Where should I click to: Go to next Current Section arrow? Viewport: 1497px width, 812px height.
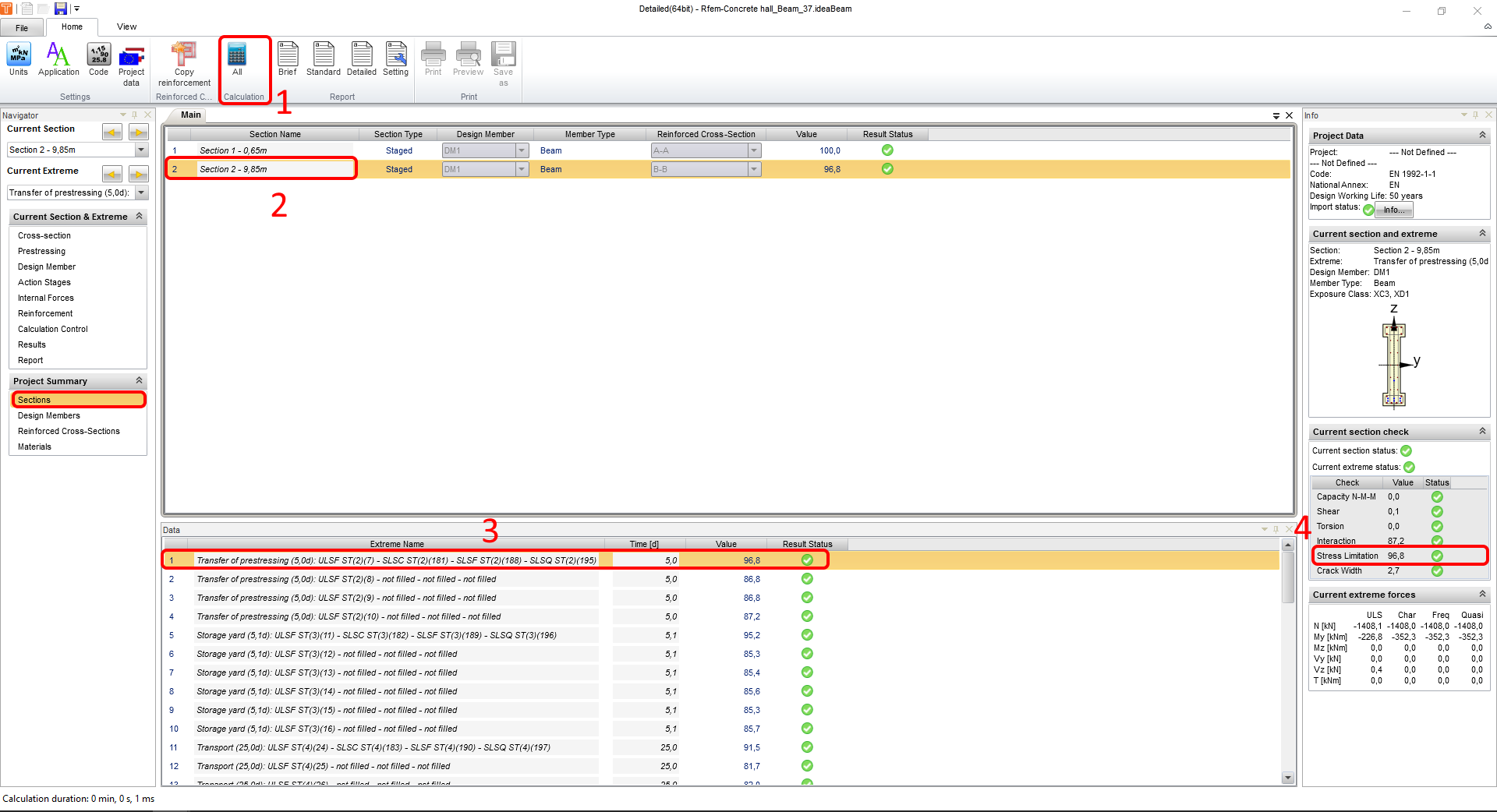[139, 132]
